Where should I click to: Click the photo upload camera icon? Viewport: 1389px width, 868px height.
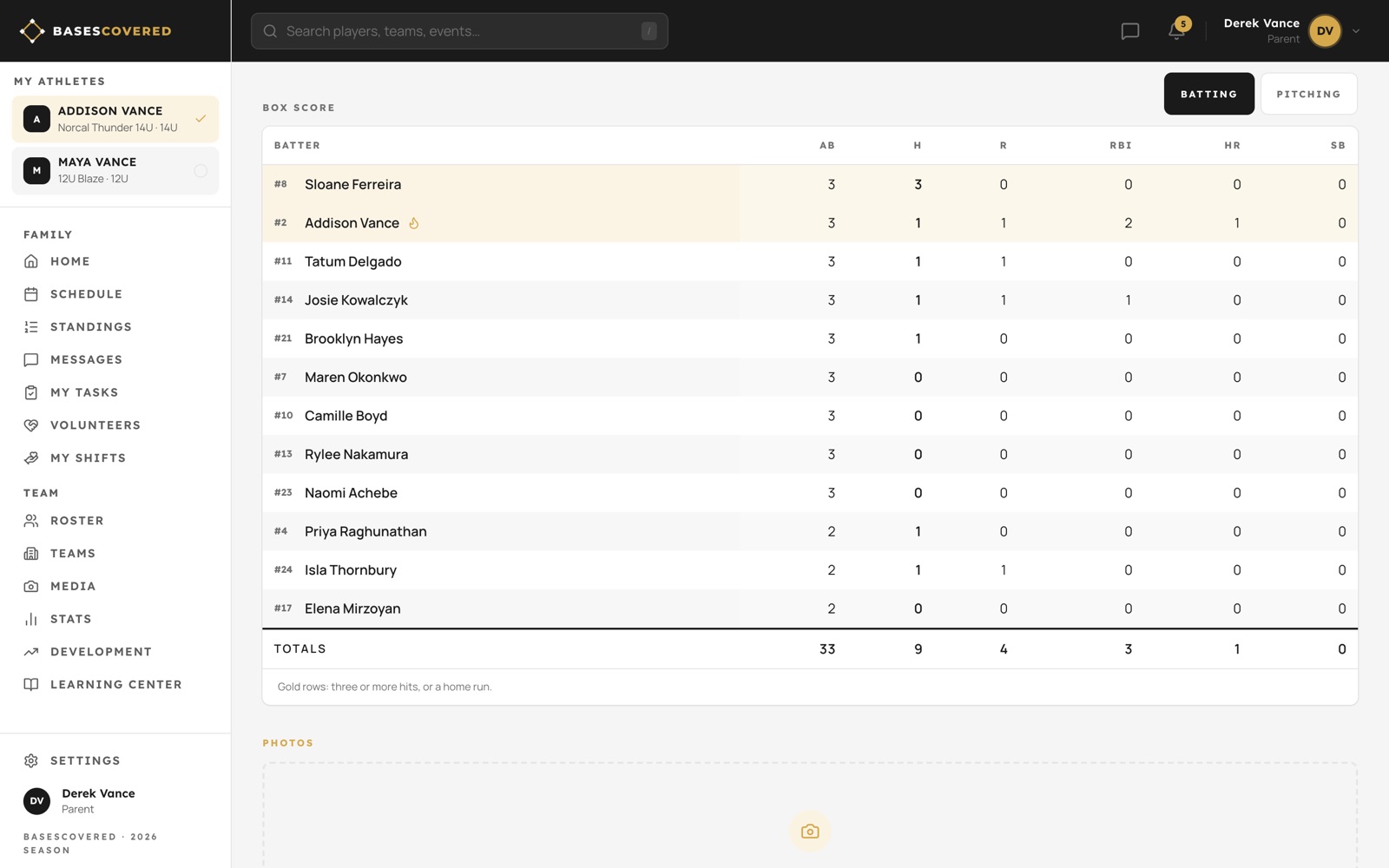[x=810, y=832]
